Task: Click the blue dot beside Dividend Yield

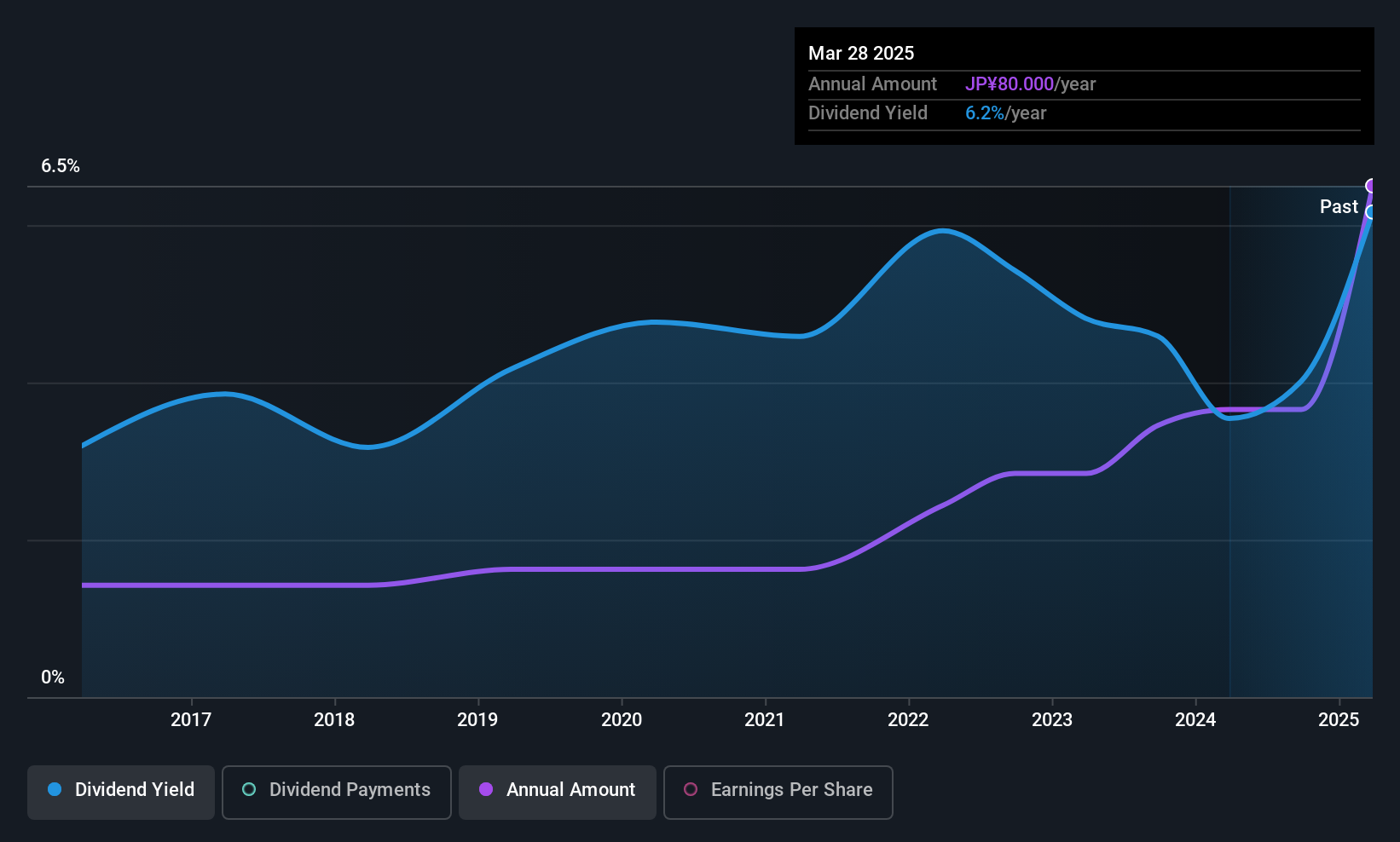Action: [55, 790]
